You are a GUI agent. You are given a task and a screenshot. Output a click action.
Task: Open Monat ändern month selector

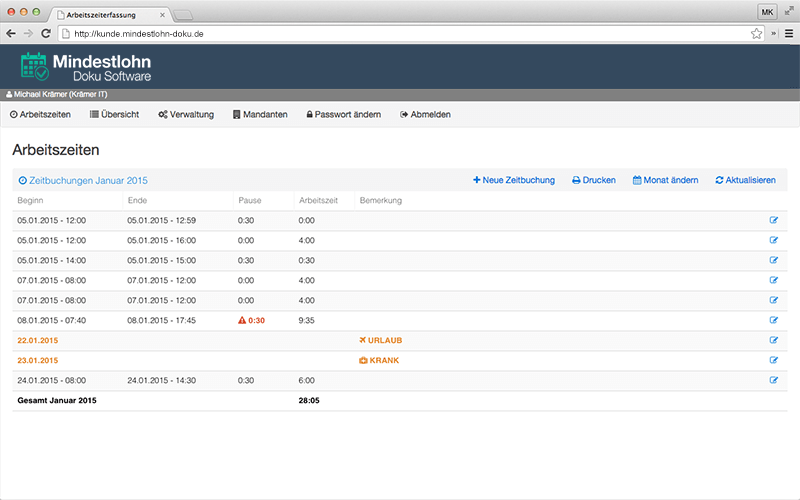point(665,180)
